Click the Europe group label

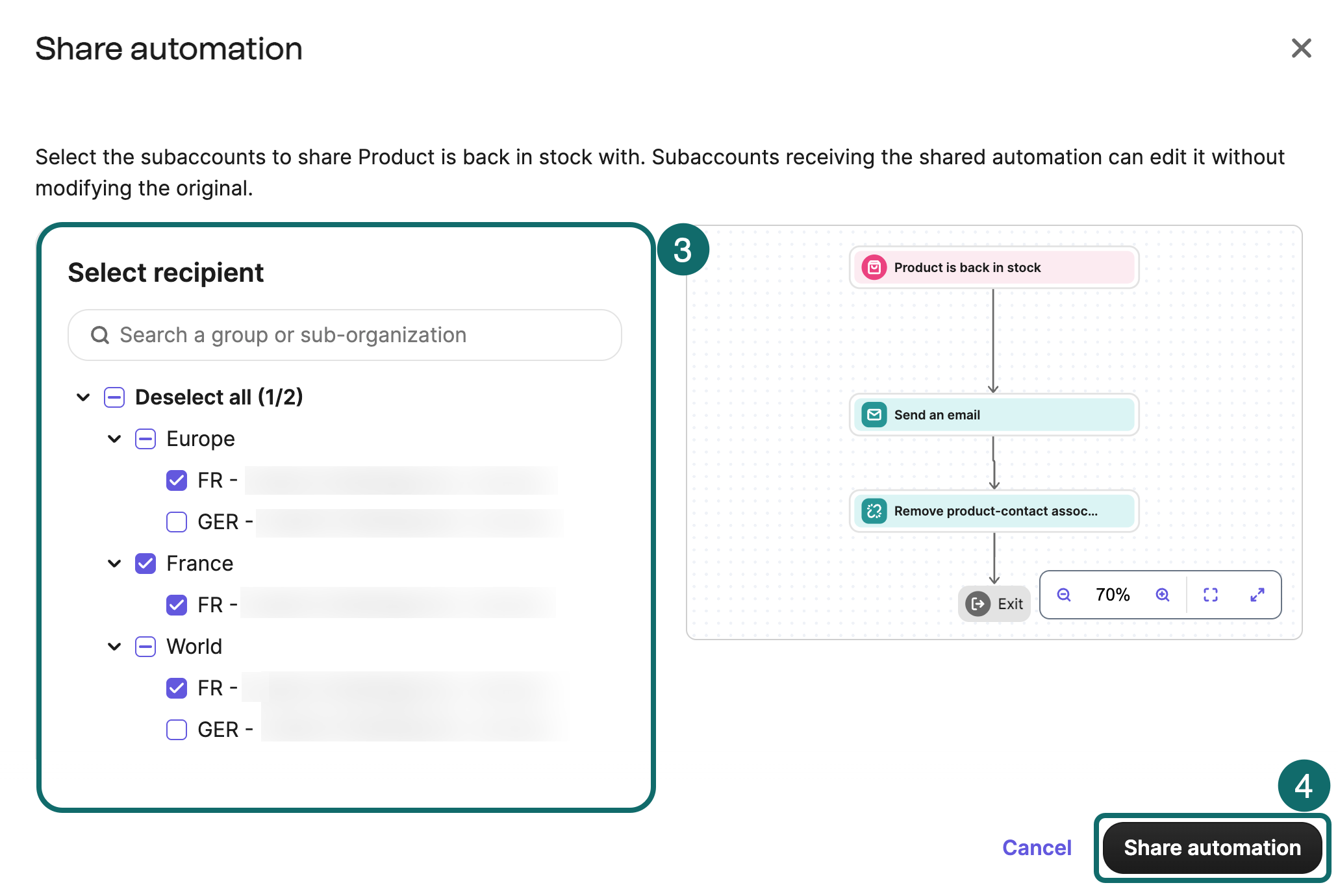click(x=201, y=439)
